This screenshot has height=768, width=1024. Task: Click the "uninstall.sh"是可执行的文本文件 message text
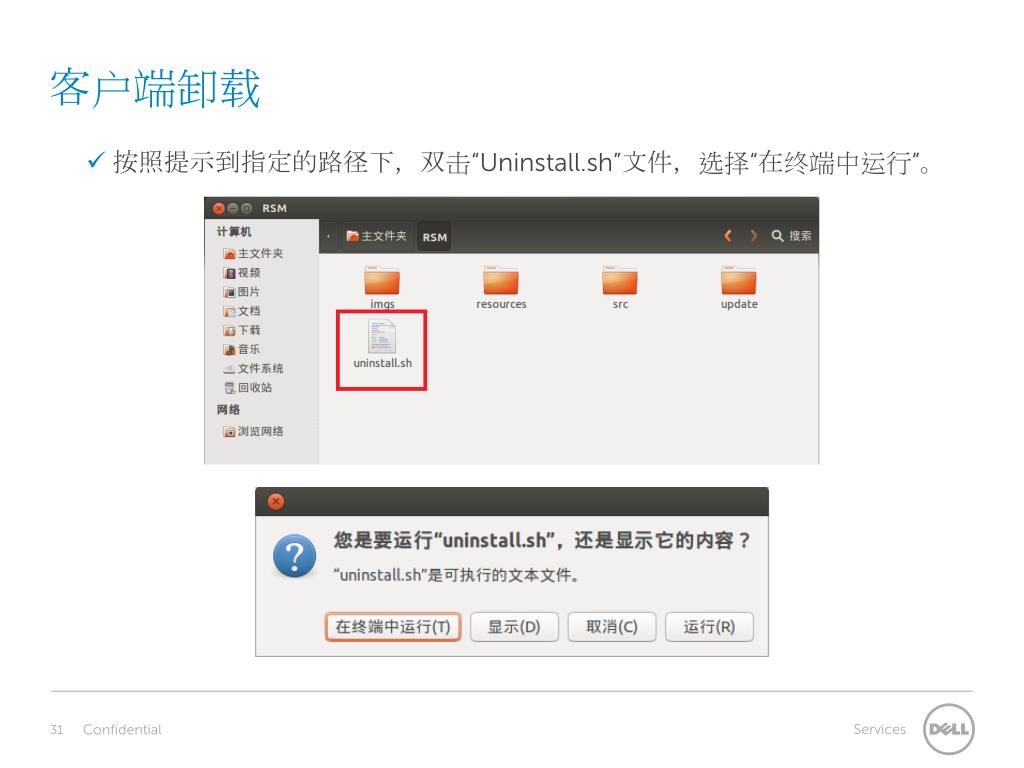coord(456,575)
